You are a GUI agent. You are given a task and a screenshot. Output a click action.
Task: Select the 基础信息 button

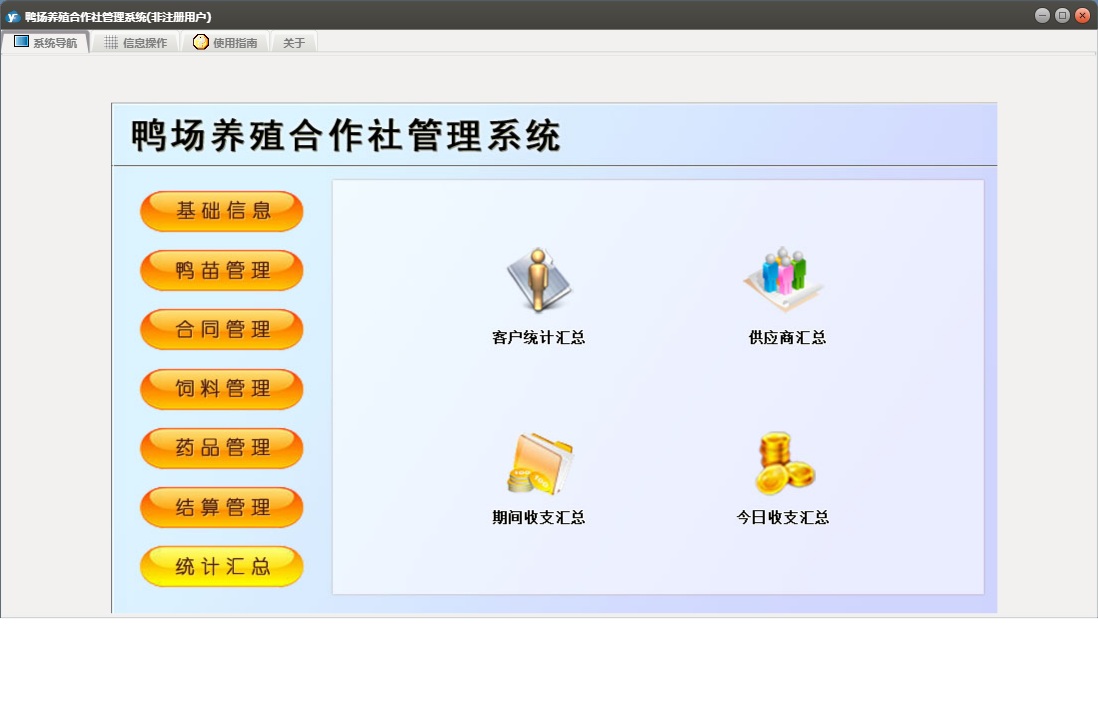(x=222, y=211)
